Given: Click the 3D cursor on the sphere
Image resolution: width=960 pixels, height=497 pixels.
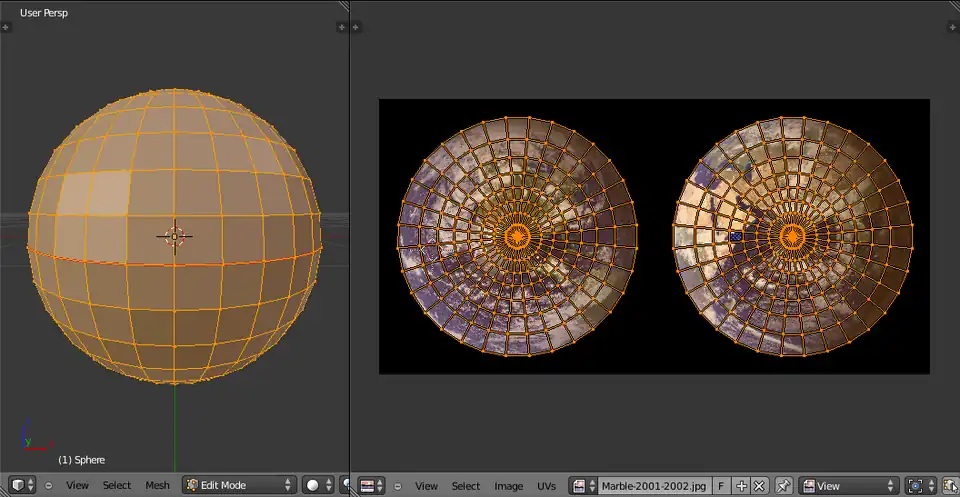Looking at the screenshot, I should 174,236.
